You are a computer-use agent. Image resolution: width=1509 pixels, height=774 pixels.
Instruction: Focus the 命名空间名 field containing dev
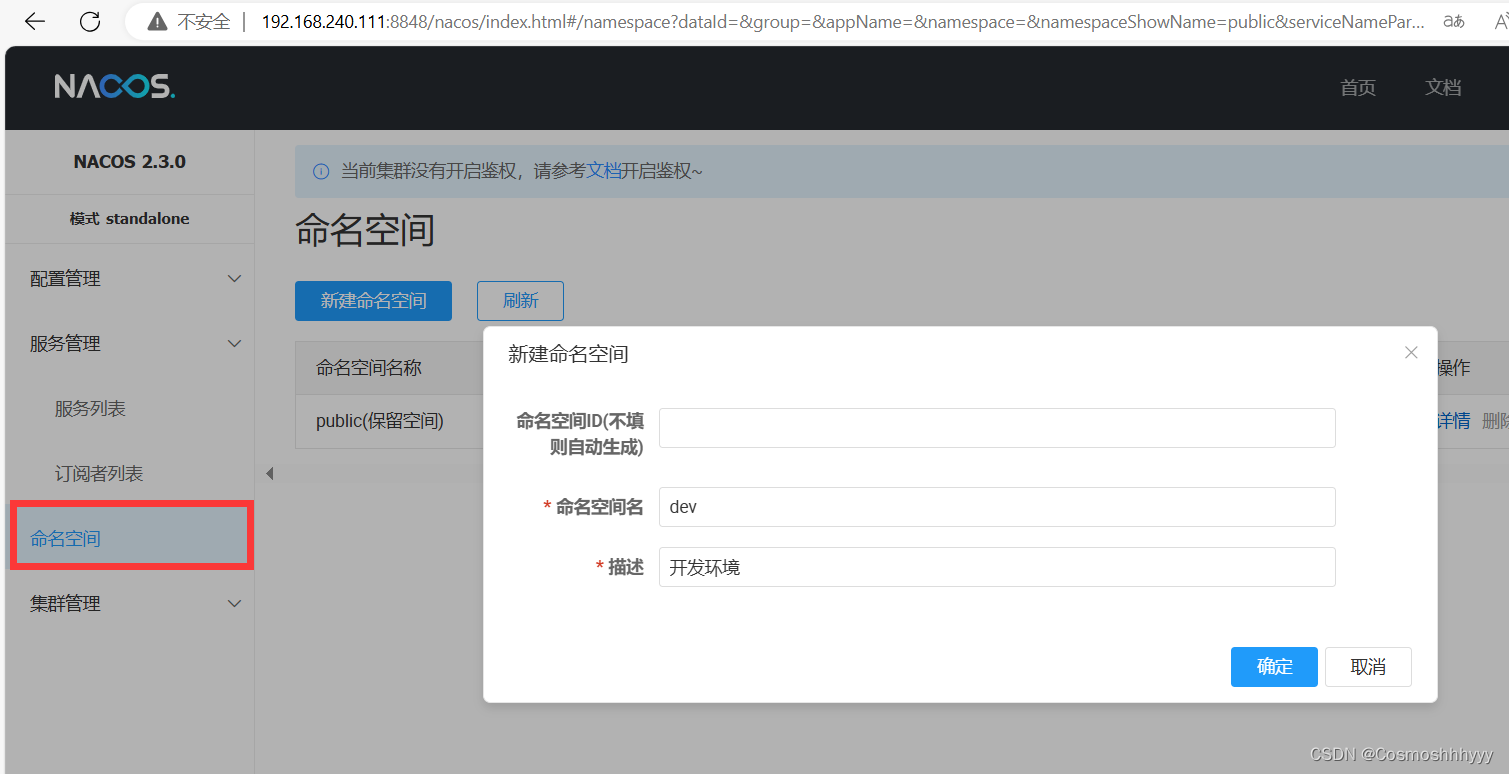point(997,507)
